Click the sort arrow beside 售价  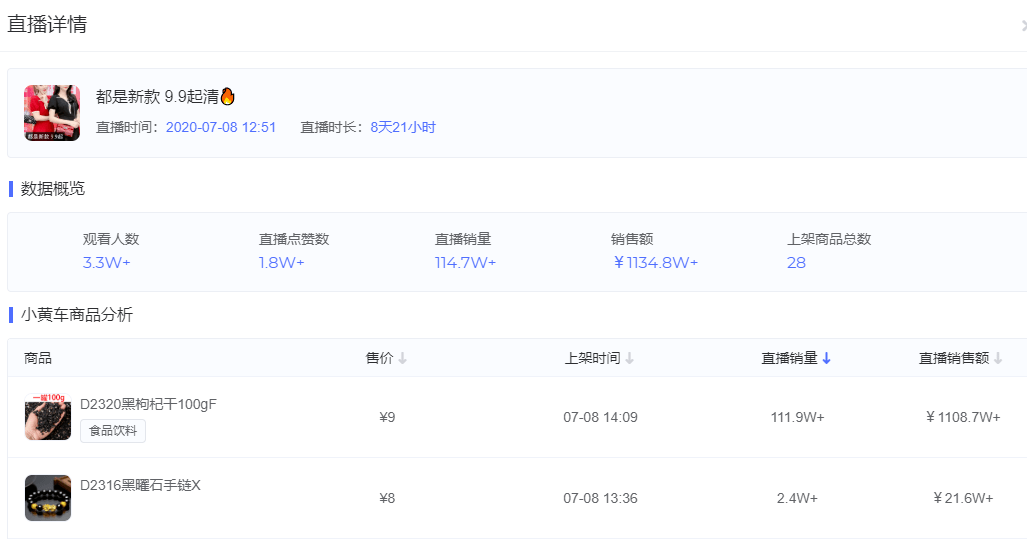(402, 359)
